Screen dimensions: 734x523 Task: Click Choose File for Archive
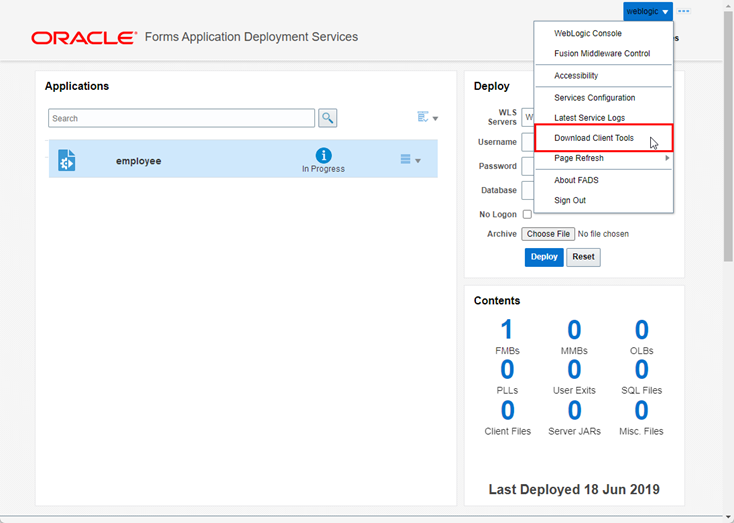click(x=548, y=234)
